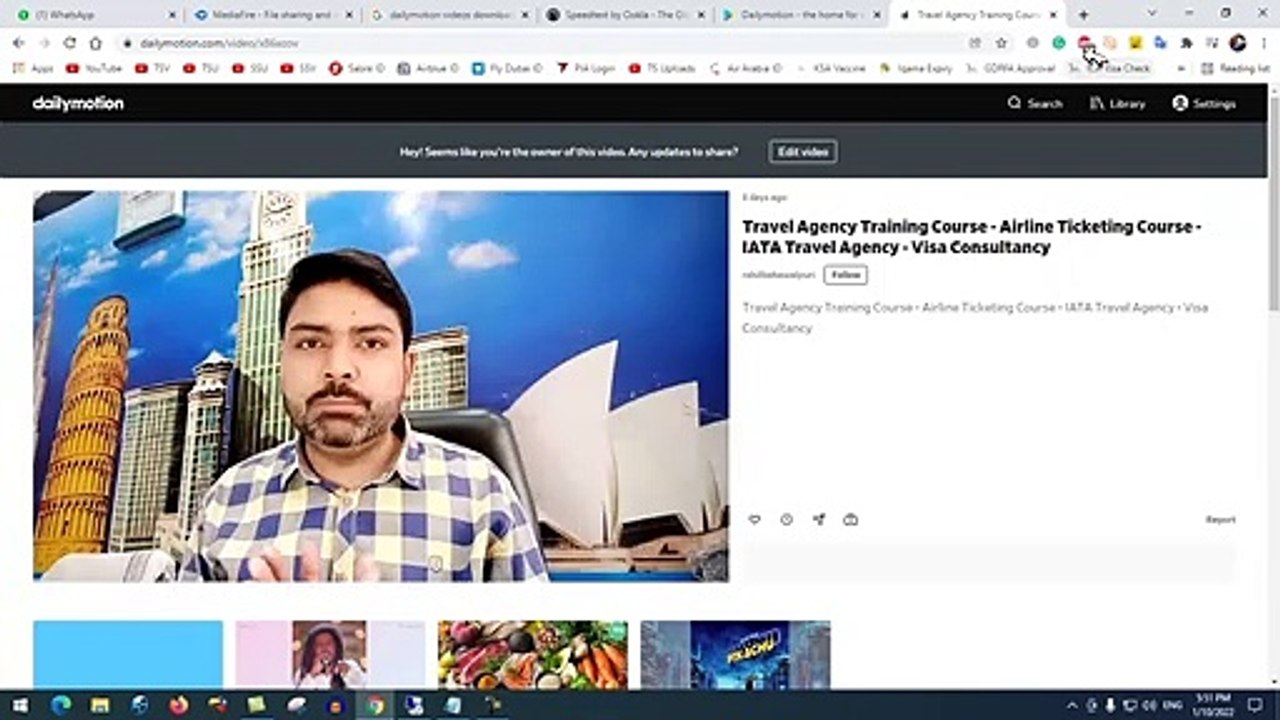The height and width of the screenshot is (720, 1280).
Task: Open the GDRFA Approval bookmark
Action: click(x=1010, y=69)
